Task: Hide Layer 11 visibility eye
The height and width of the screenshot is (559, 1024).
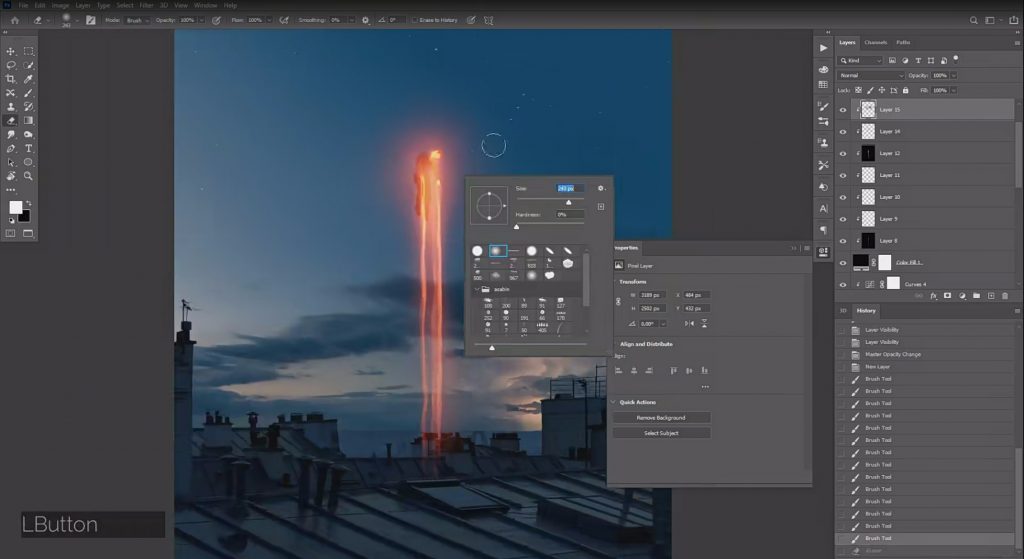Action: [x=843, y=176]
